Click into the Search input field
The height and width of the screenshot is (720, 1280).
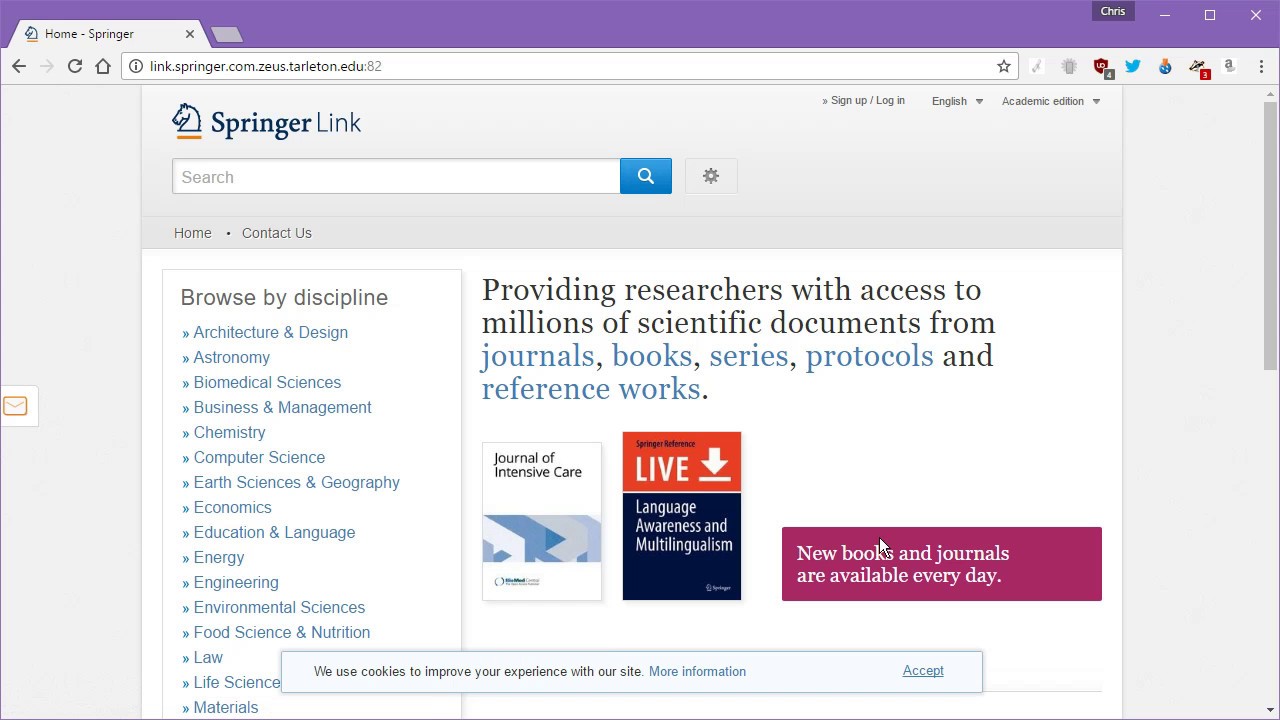[x=396, y=176]
